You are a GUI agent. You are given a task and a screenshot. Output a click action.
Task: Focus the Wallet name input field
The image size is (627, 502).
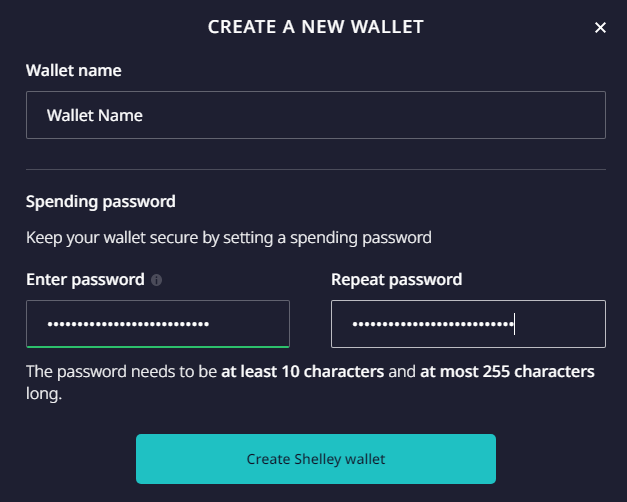tap(315, 115)
